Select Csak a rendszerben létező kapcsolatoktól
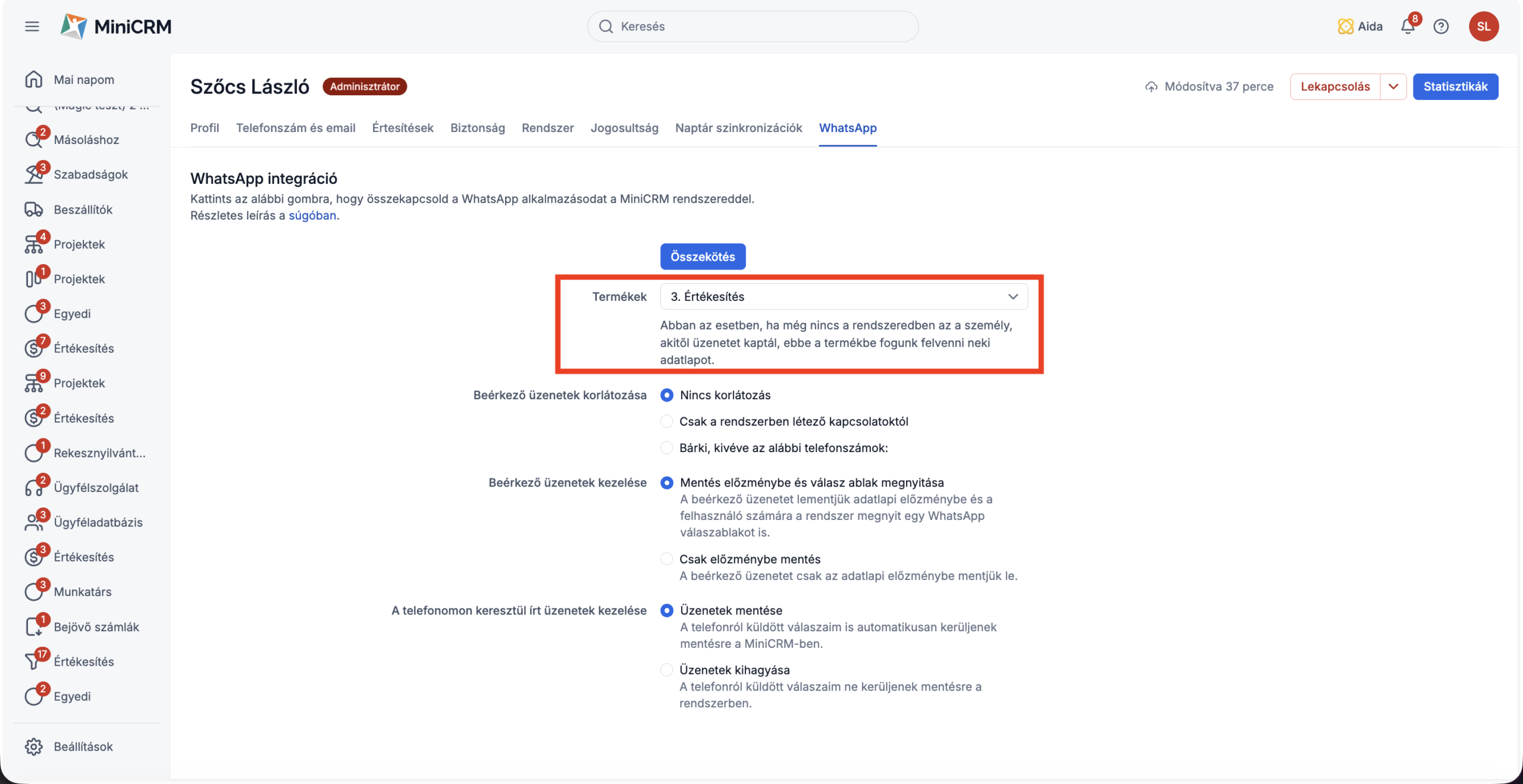The width and height of the screenshot is (1523, 784). [667, 421]
